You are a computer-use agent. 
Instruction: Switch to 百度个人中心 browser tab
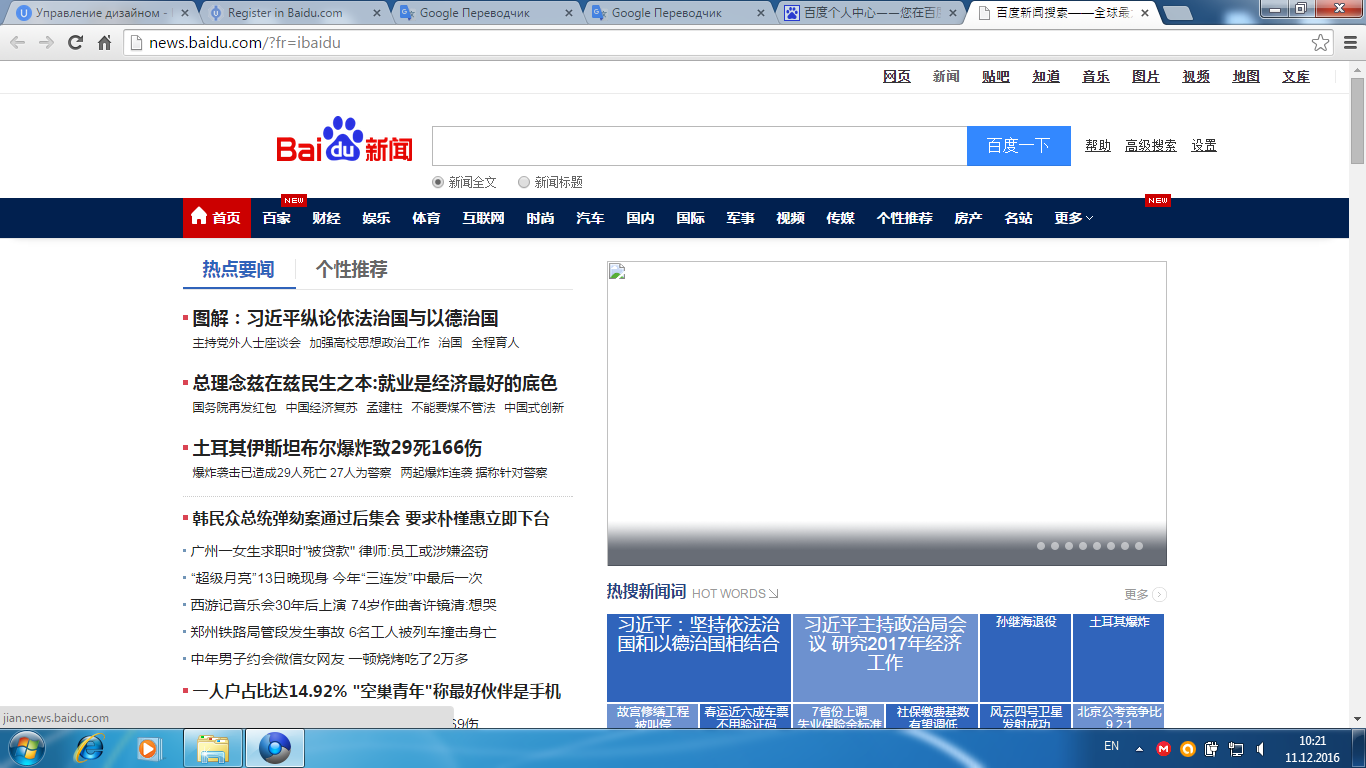(x=870, y=13)
